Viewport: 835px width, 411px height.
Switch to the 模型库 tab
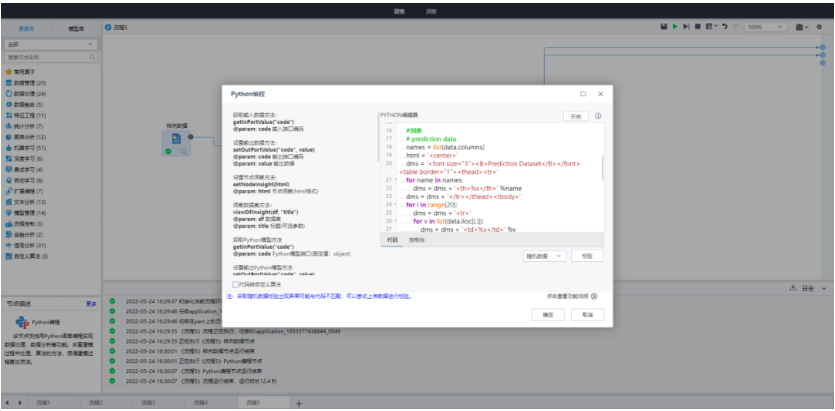pyautogui.click(x=76, y=29)
